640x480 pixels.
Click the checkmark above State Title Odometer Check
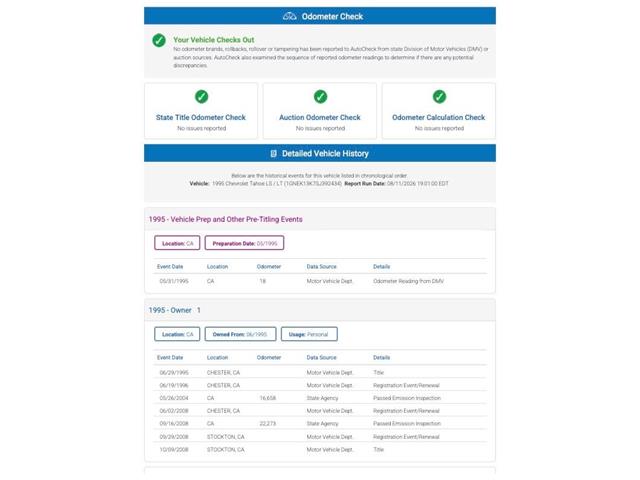(201, 97)
